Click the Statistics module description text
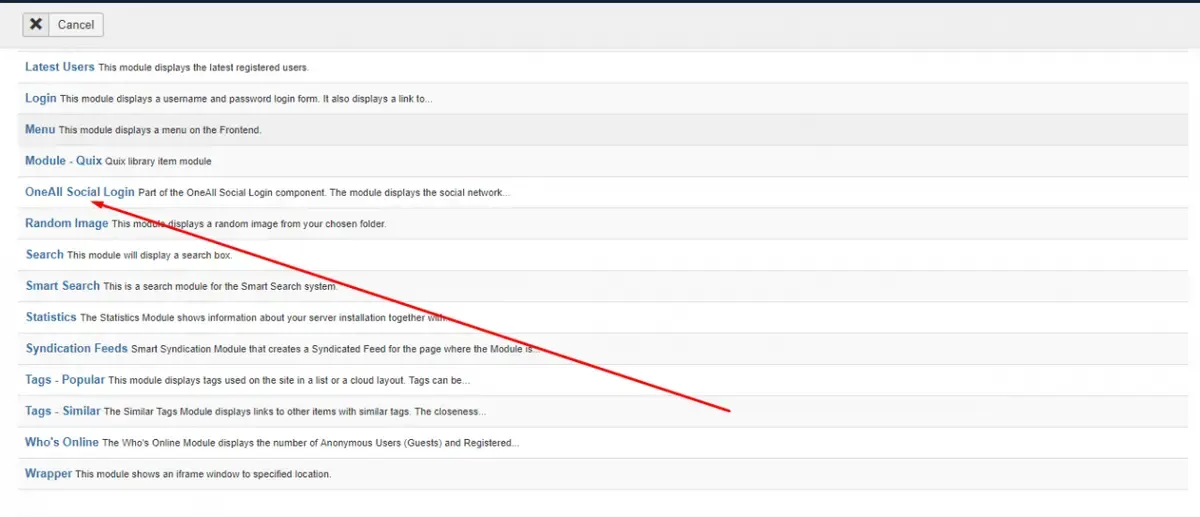The width and height of the screenshot is (1200, 517). (x=262, y=318)
